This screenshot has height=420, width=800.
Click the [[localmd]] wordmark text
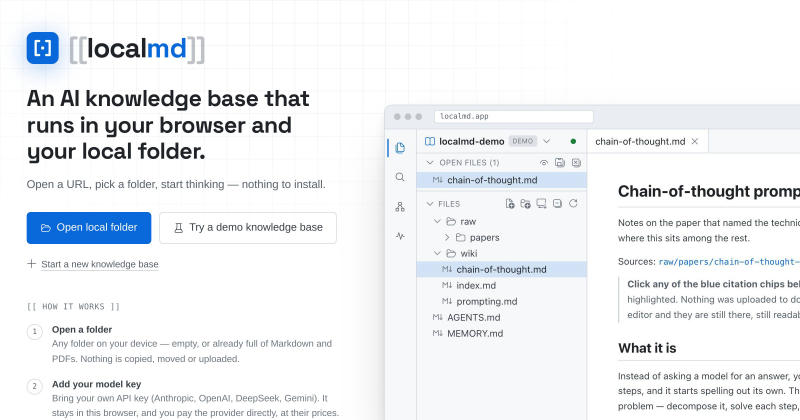137,49
